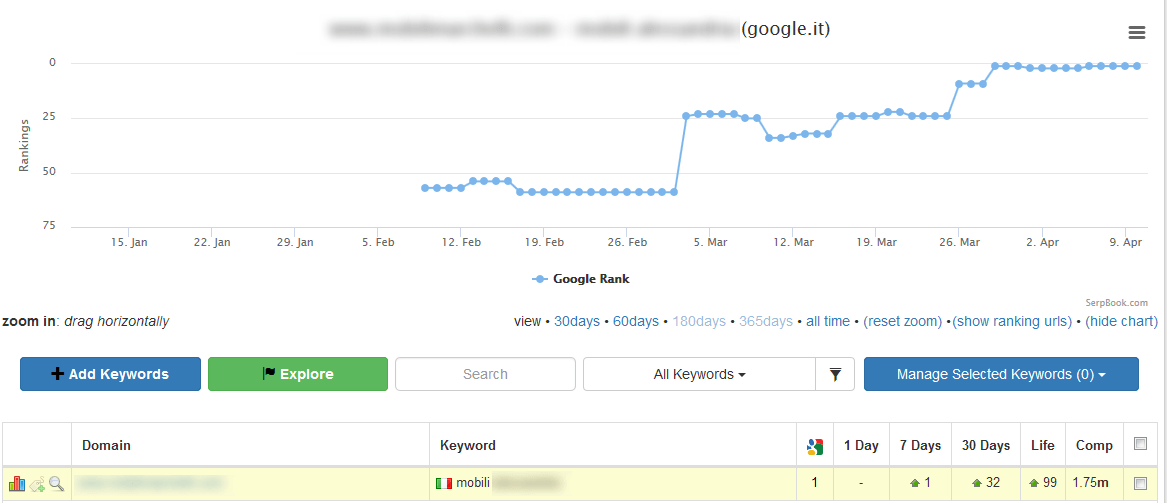The width and height of the screenshot is (1167, 503).
Task: Open the chart hamburger menu
Action: (x=1136, y=33)
